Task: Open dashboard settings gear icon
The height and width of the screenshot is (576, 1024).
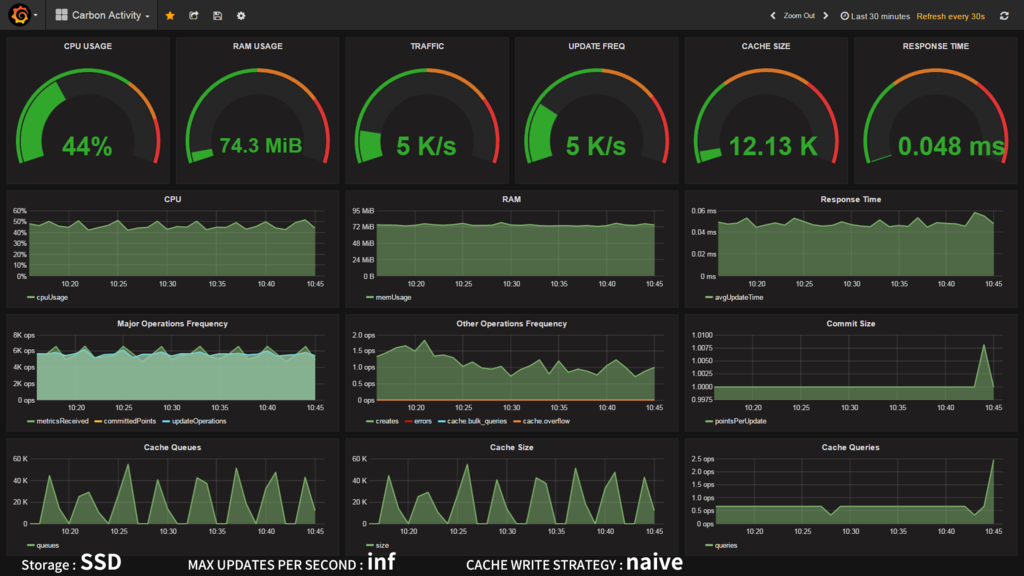Action: click(241, 16)
